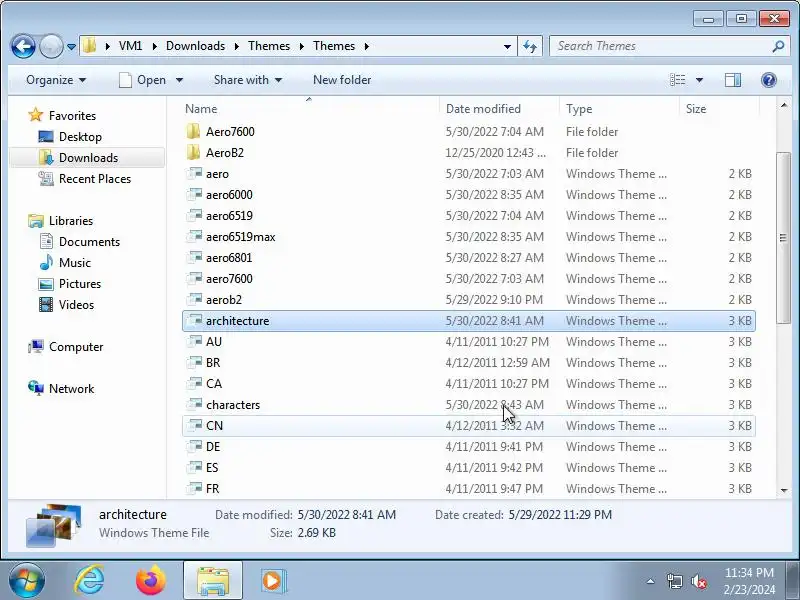
Task: Select the aero theme file icon
Action: (x=194, y=173)
